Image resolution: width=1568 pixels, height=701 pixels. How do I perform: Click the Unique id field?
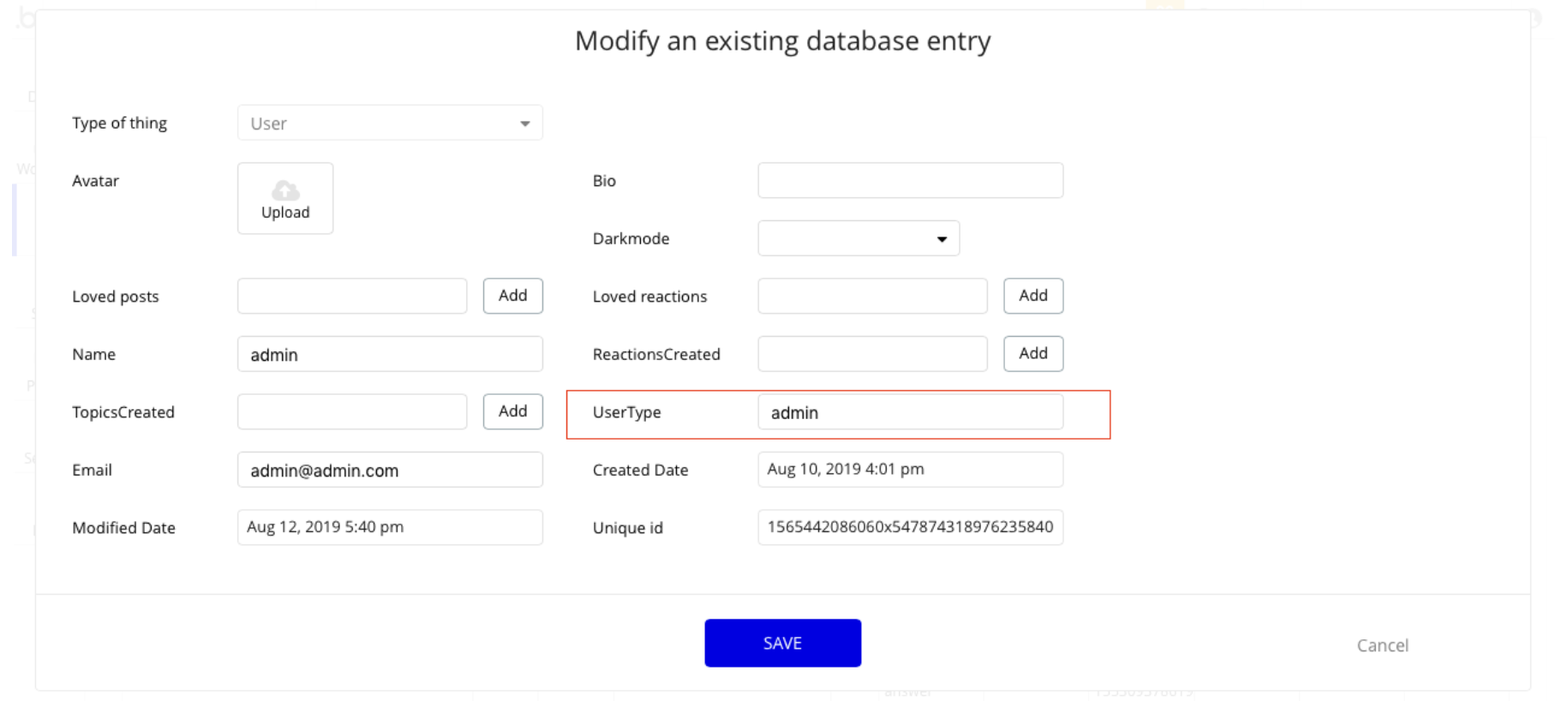910,527
